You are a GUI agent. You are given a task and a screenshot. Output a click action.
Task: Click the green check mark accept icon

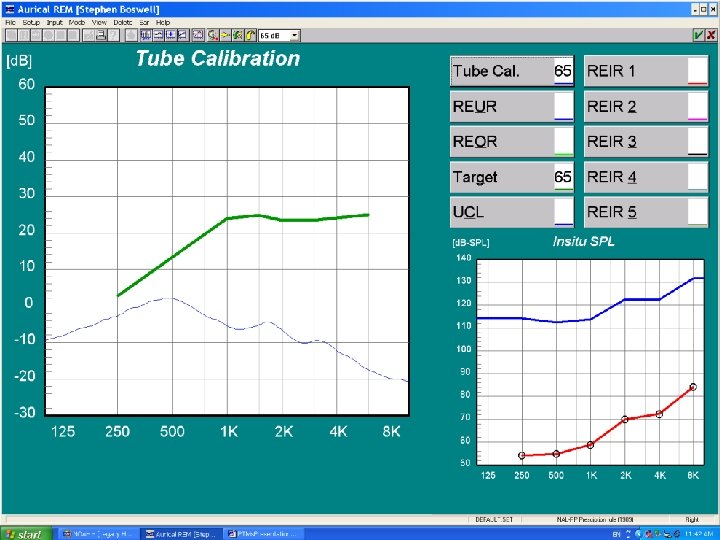[698, 35]
